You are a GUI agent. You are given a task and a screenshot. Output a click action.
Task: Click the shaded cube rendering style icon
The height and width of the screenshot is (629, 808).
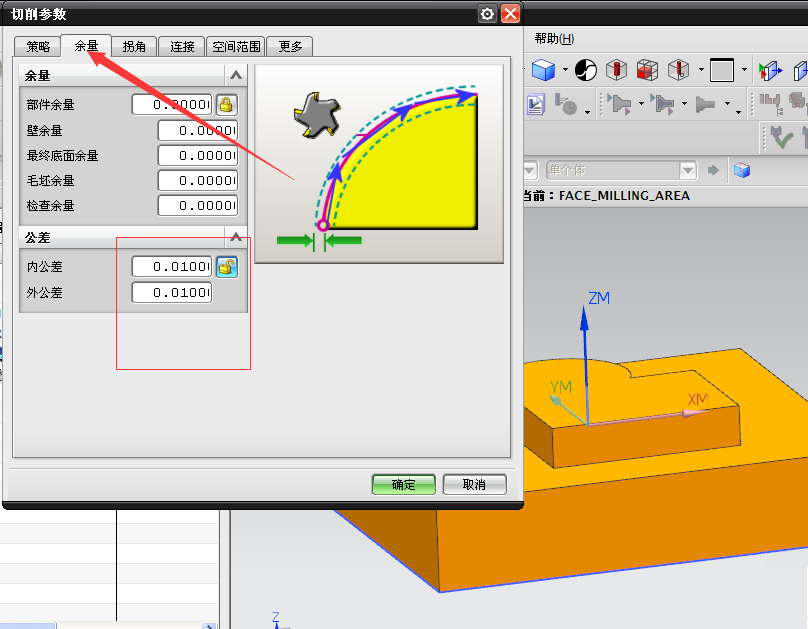point(543,70)
